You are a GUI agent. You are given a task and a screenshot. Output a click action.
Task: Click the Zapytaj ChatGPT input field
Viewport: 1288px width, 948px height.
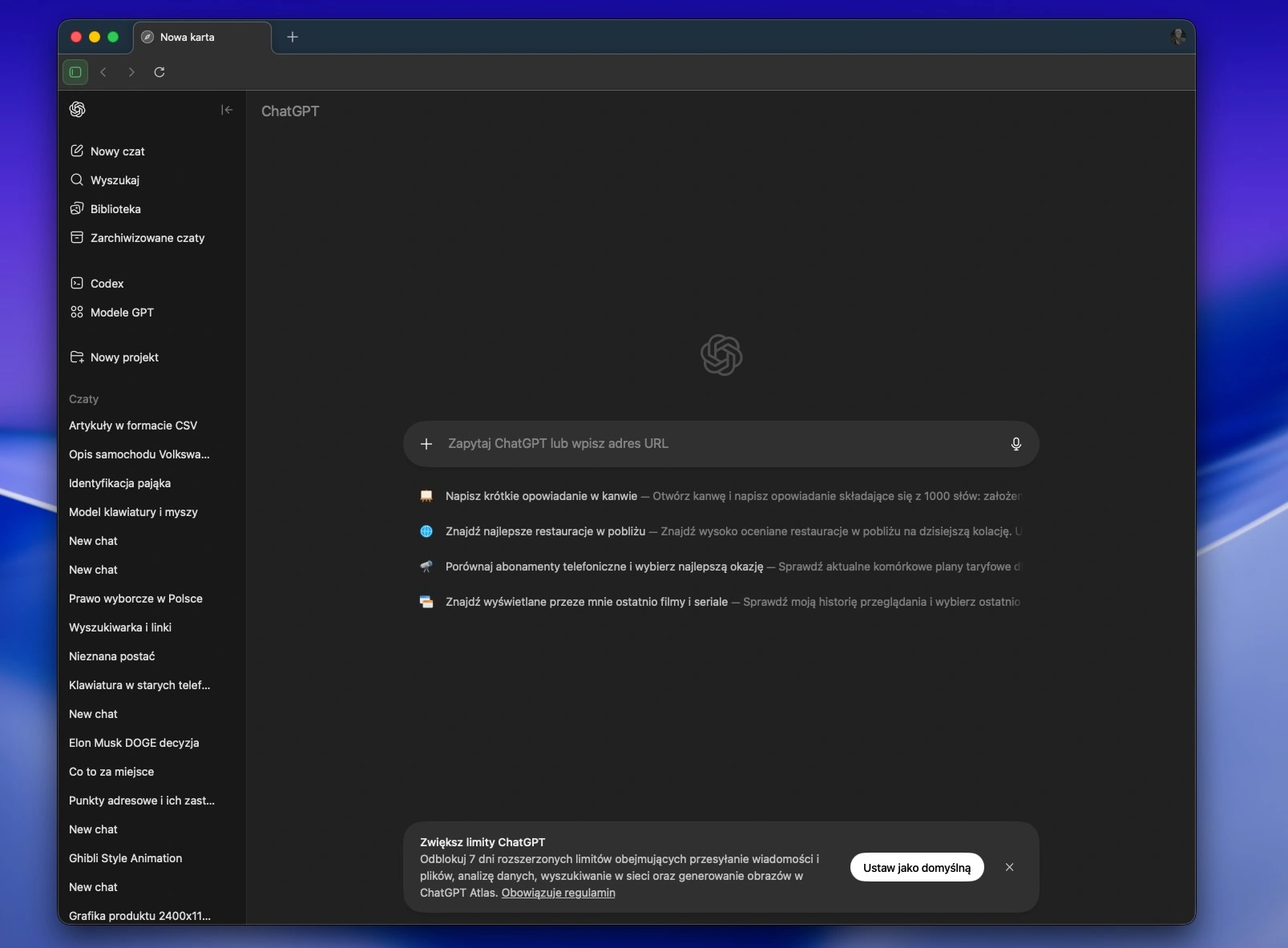[713, 444]
